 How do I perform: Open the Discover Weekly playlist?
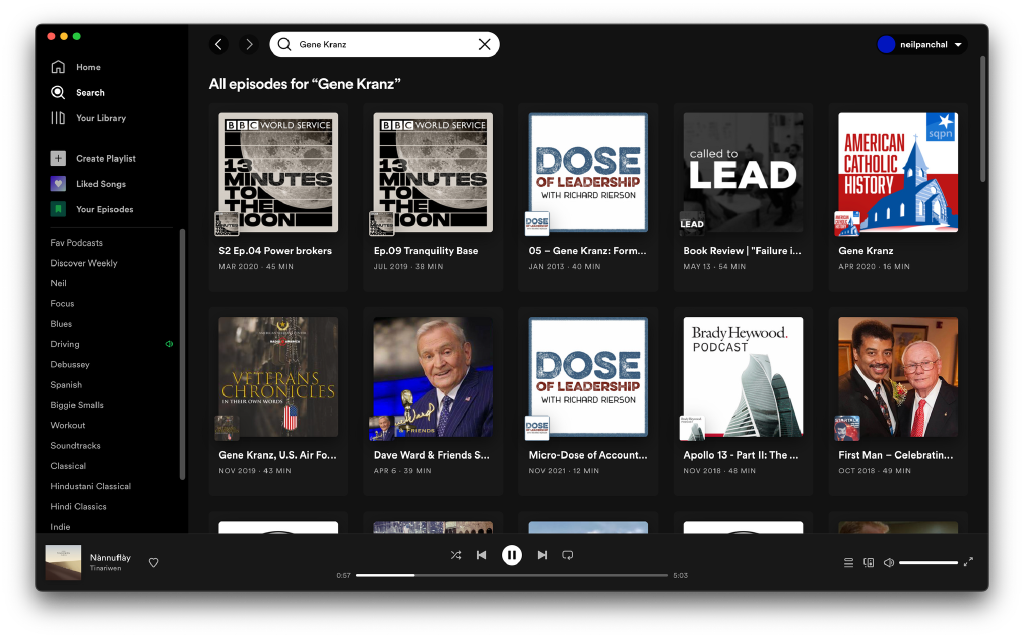[x=84, y=263]
